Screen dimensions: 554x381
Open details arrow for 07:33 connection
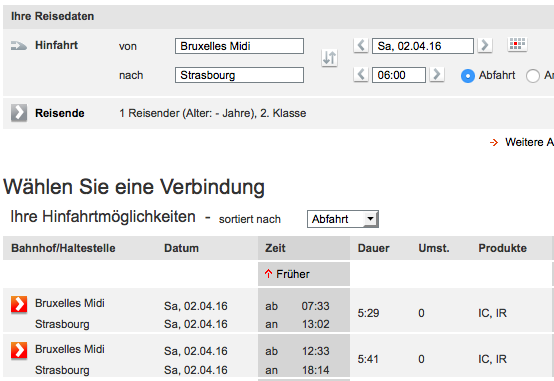coord(19,304)
